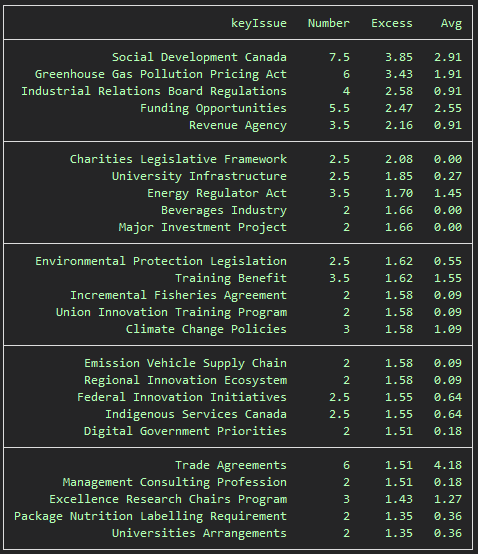
Task: Select the Excess value 2.58
Action: [399, 91]
